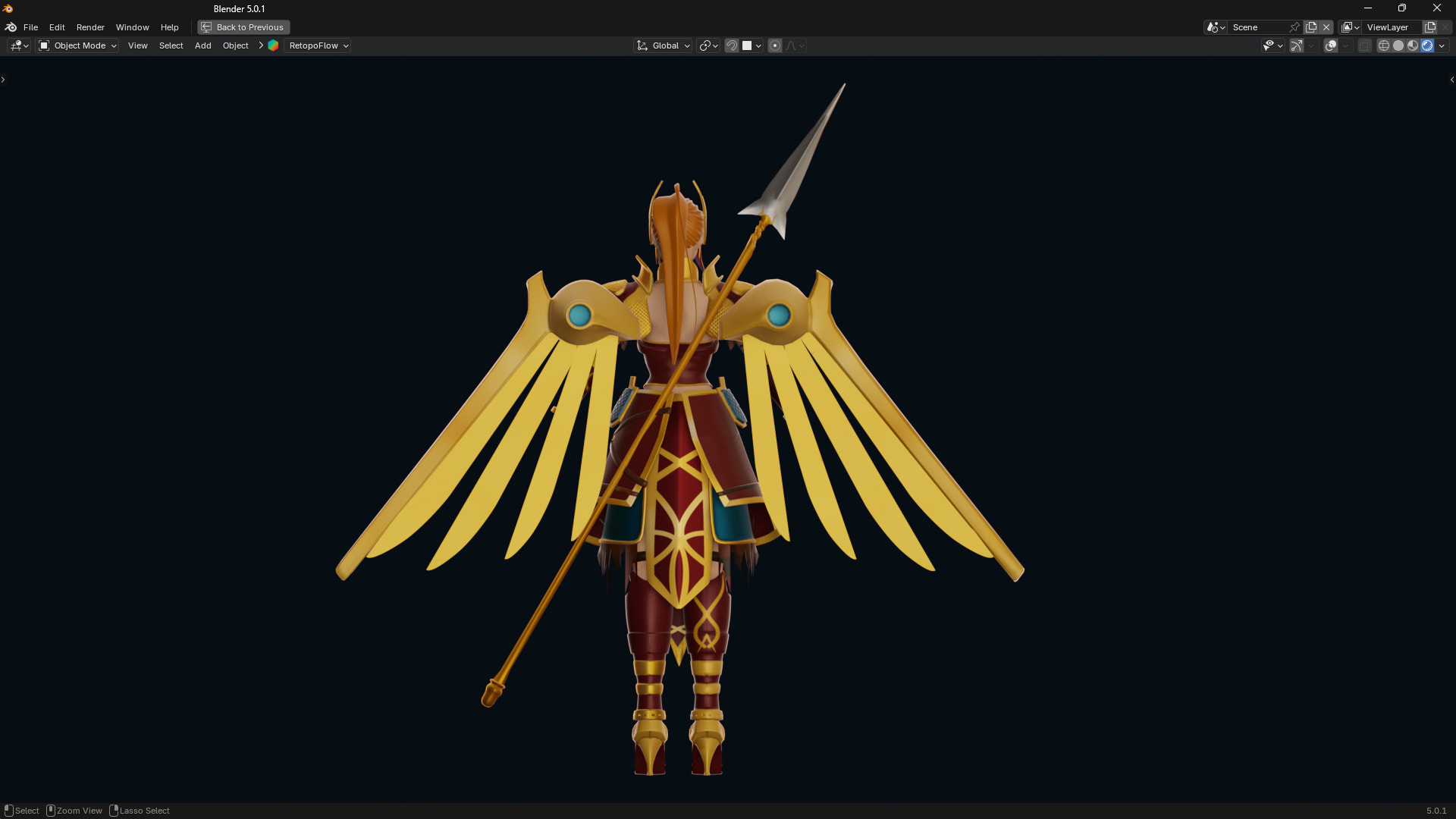Screen dimensions: 1456x819
Task: Switch to material preview shading
Action: pyautogui.click(x=1412, y=45)
